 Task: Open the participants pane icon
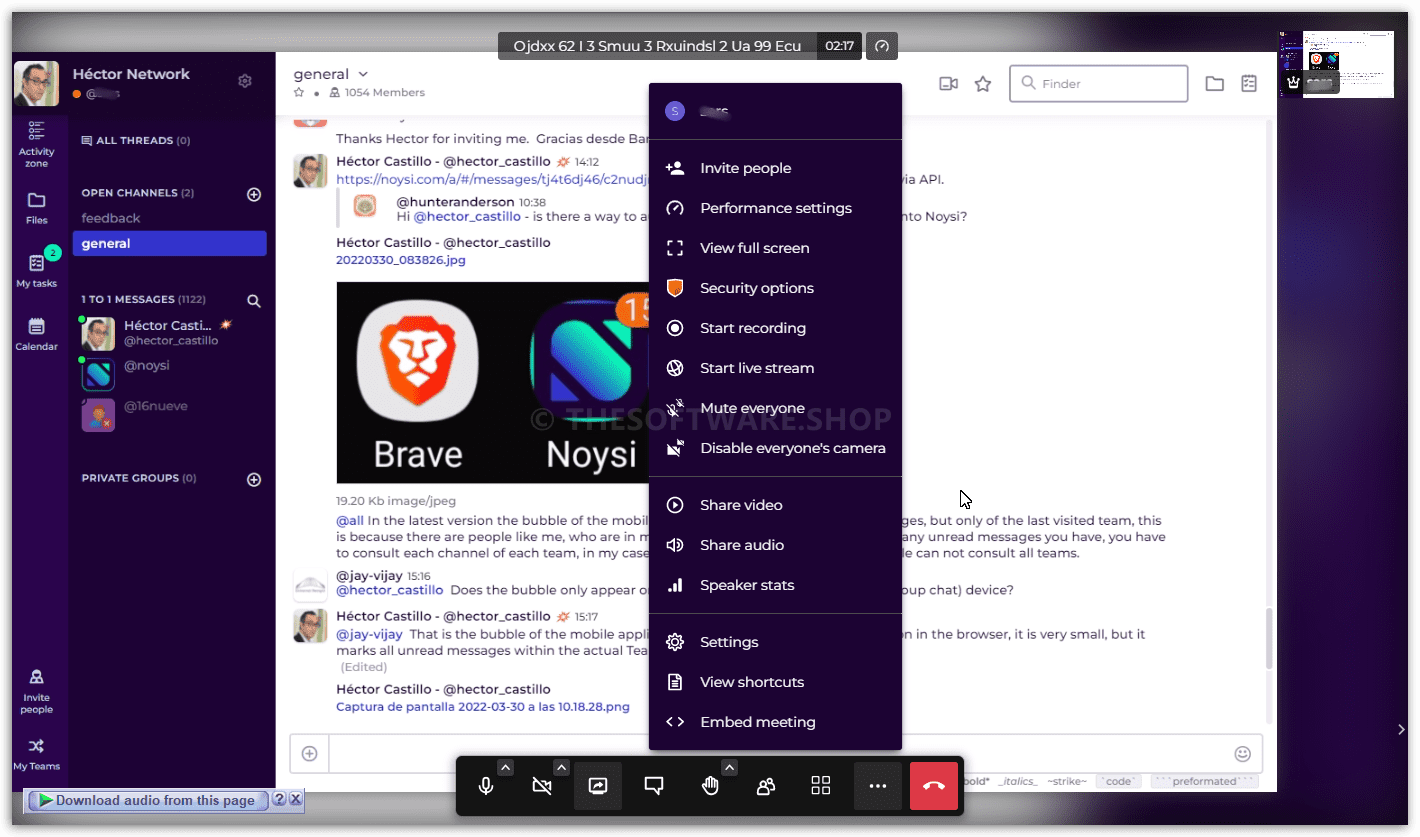(x=766, y=786)
